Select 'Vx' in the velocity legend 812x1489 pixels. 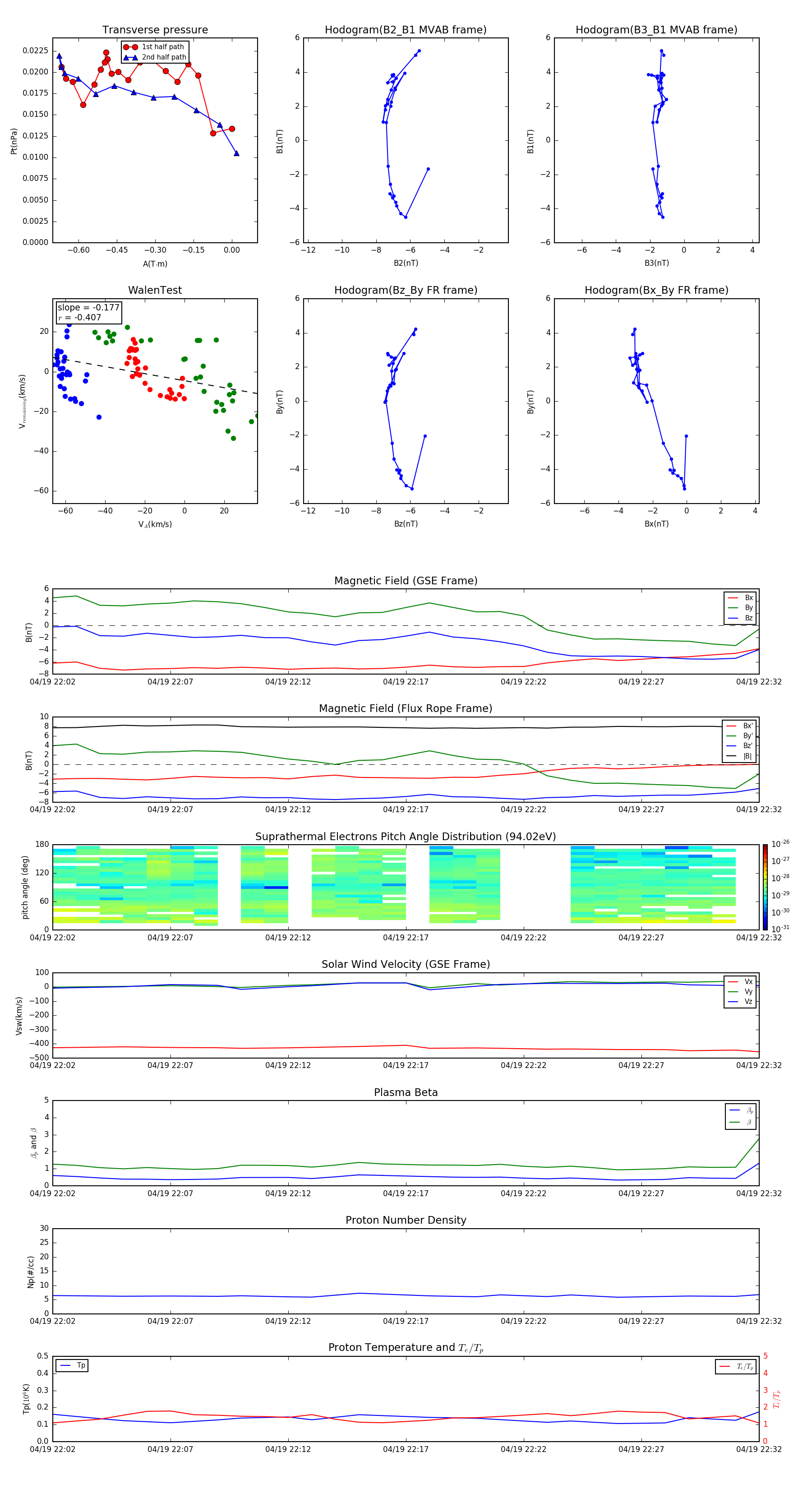pyautogui.click(x=740, y=981)
